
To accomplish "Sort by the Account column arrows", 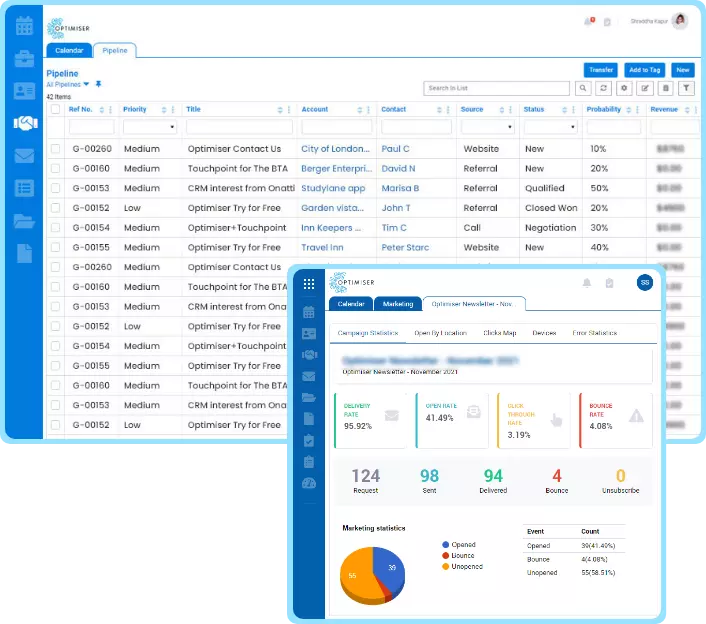I will tap(360, 109).
